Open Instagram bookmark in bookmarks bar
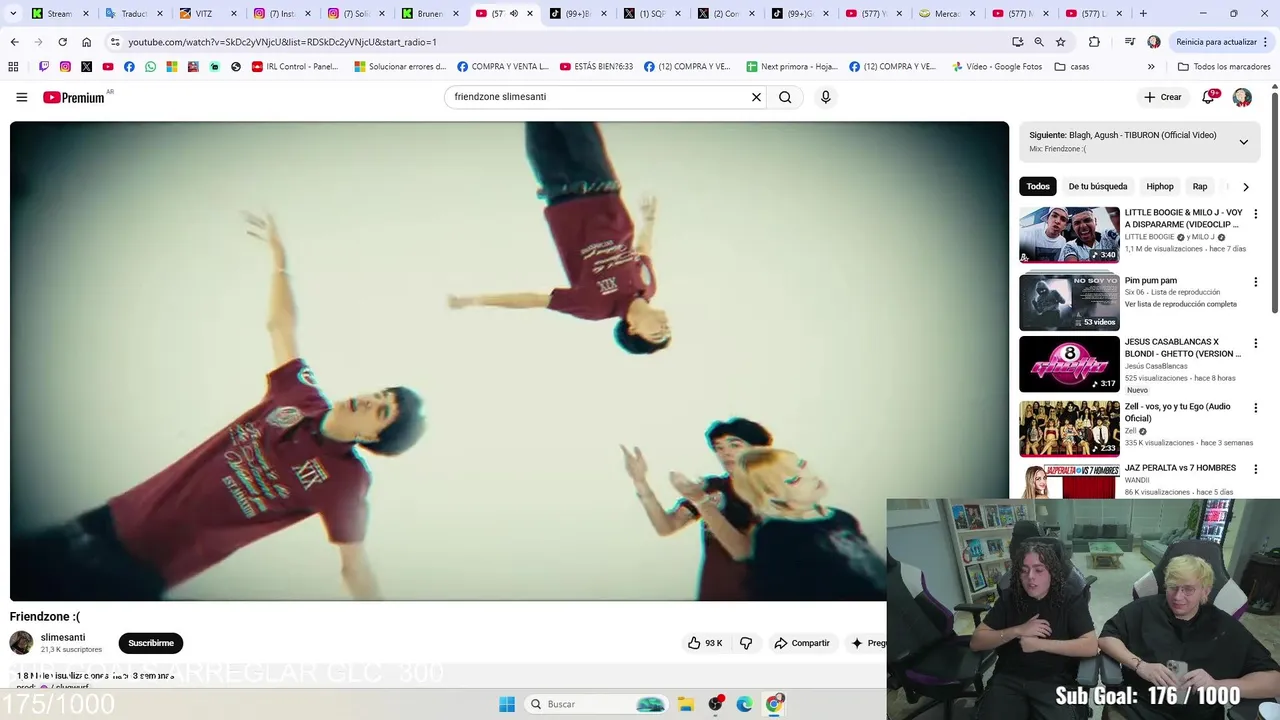The height and width of the screenshot is (720, 1280). point(65,67)
